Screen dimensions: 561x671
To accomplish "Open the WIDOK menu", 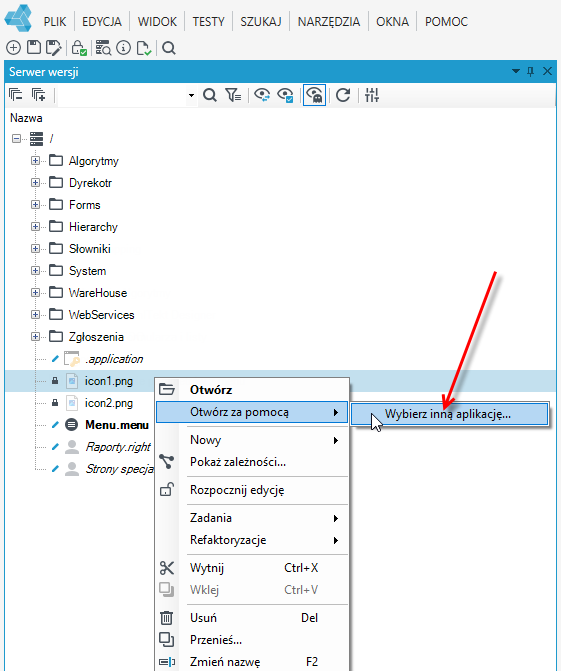I will (157, 21).
